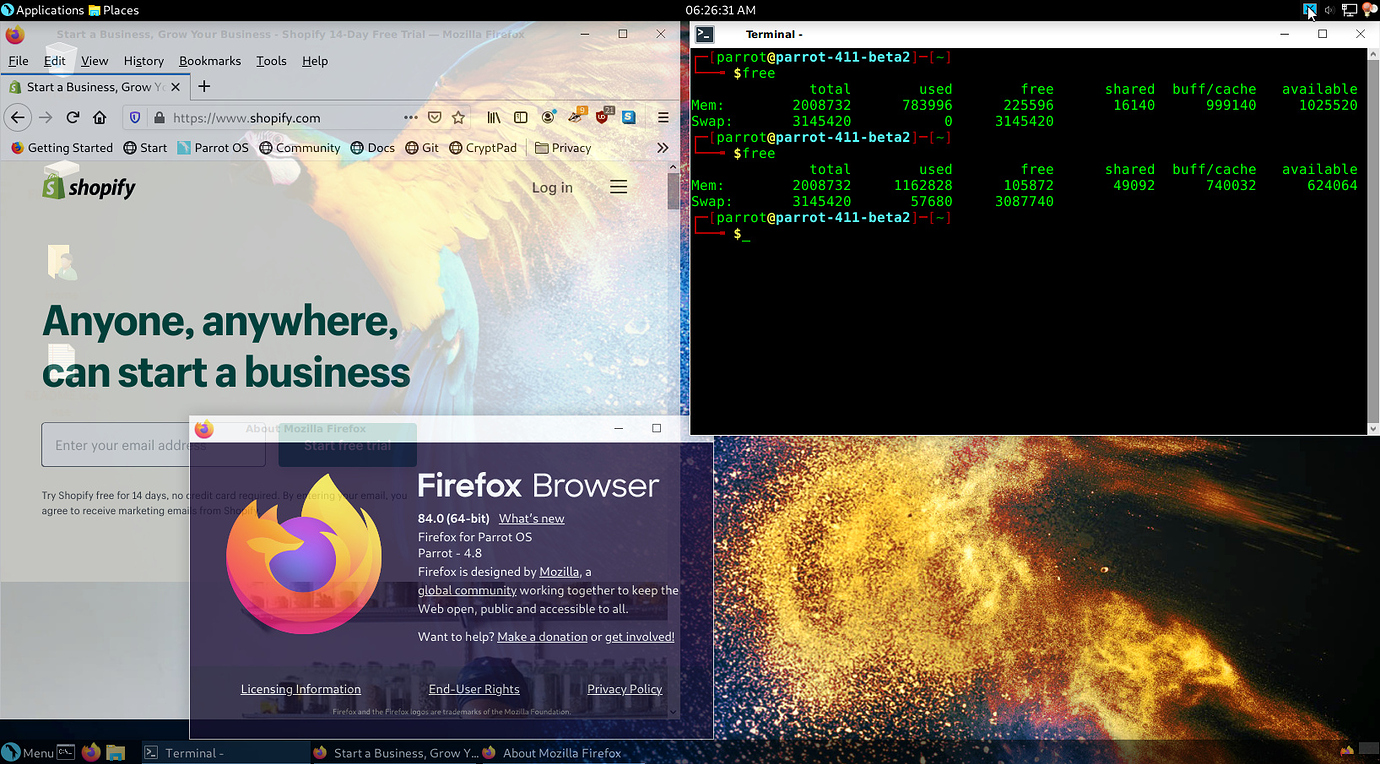Launch terminal from bottom panel launcher

[x=66, y=752]
